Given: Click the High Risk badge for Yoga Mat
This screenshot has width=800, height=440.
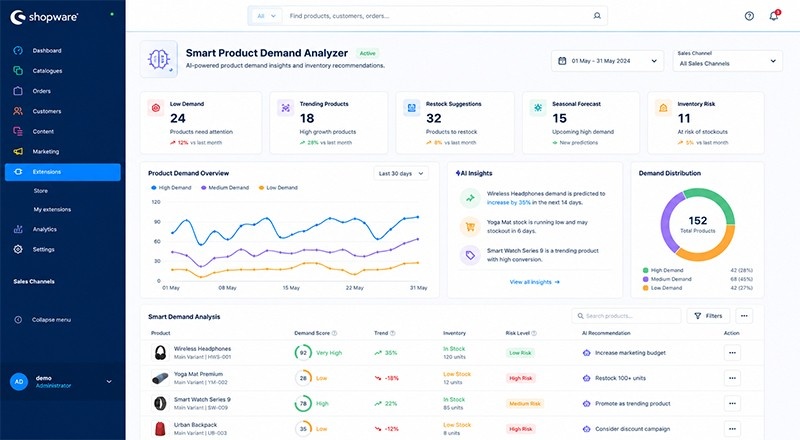Looking at the screenshot, I should click(520, 378).
